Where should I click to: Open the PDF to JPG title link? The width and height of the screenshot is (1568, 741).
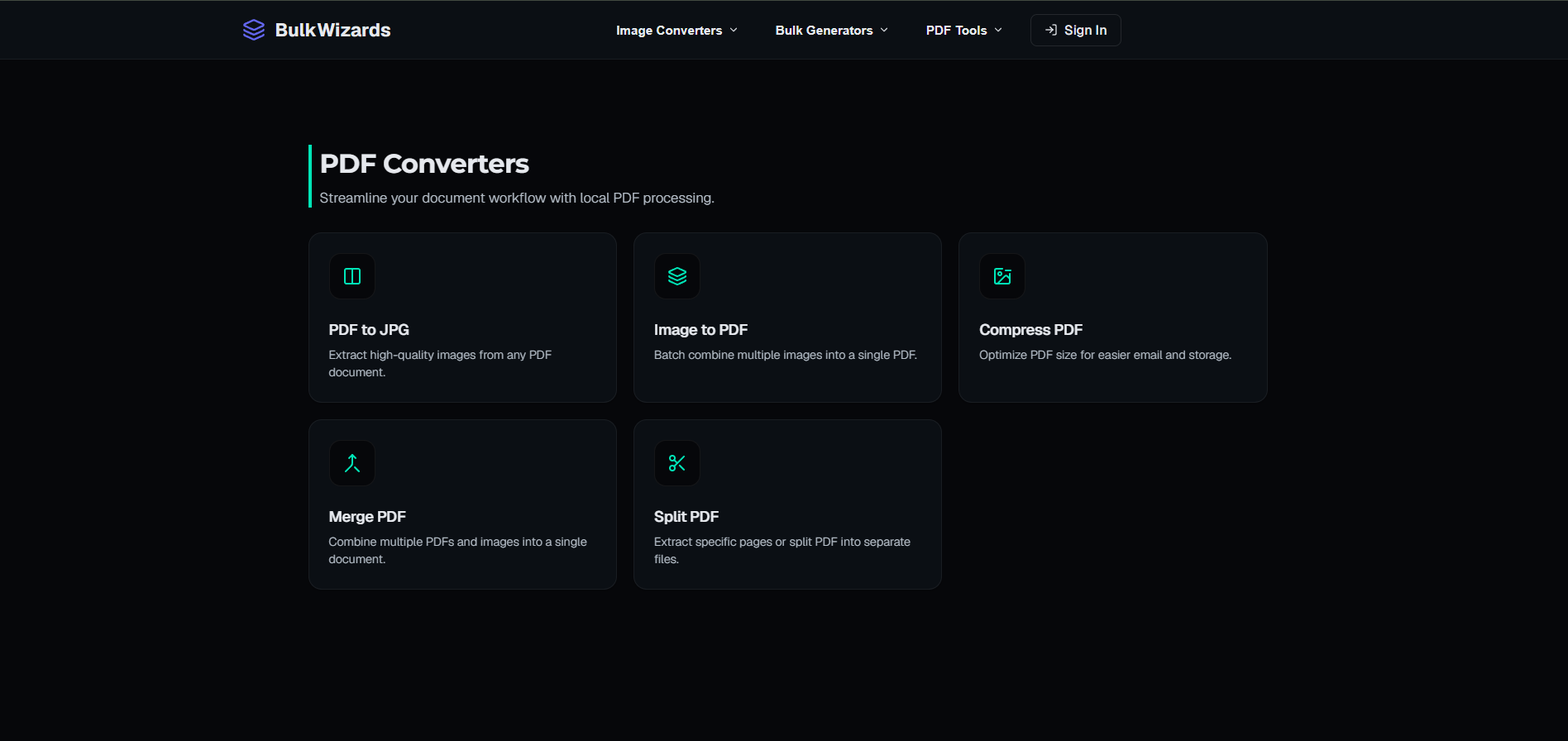(369, 330)
